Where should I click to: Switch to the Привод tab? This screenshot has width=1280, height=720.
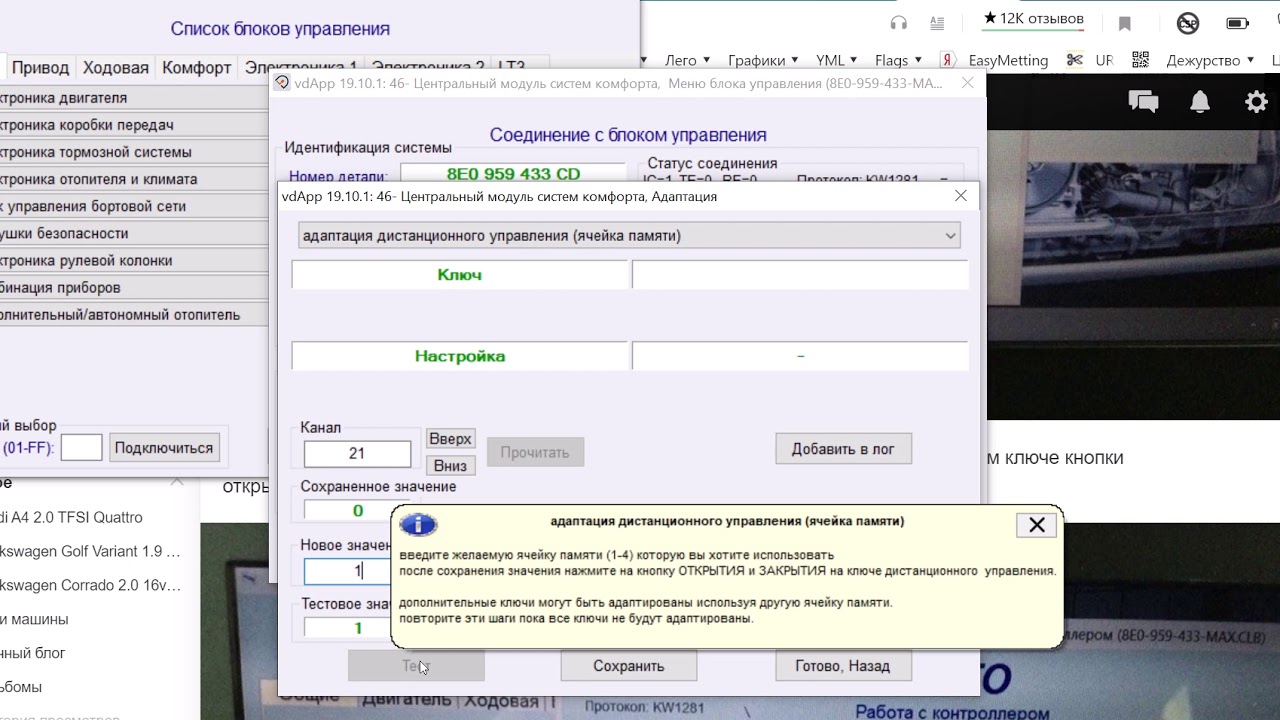pos(40,67)
